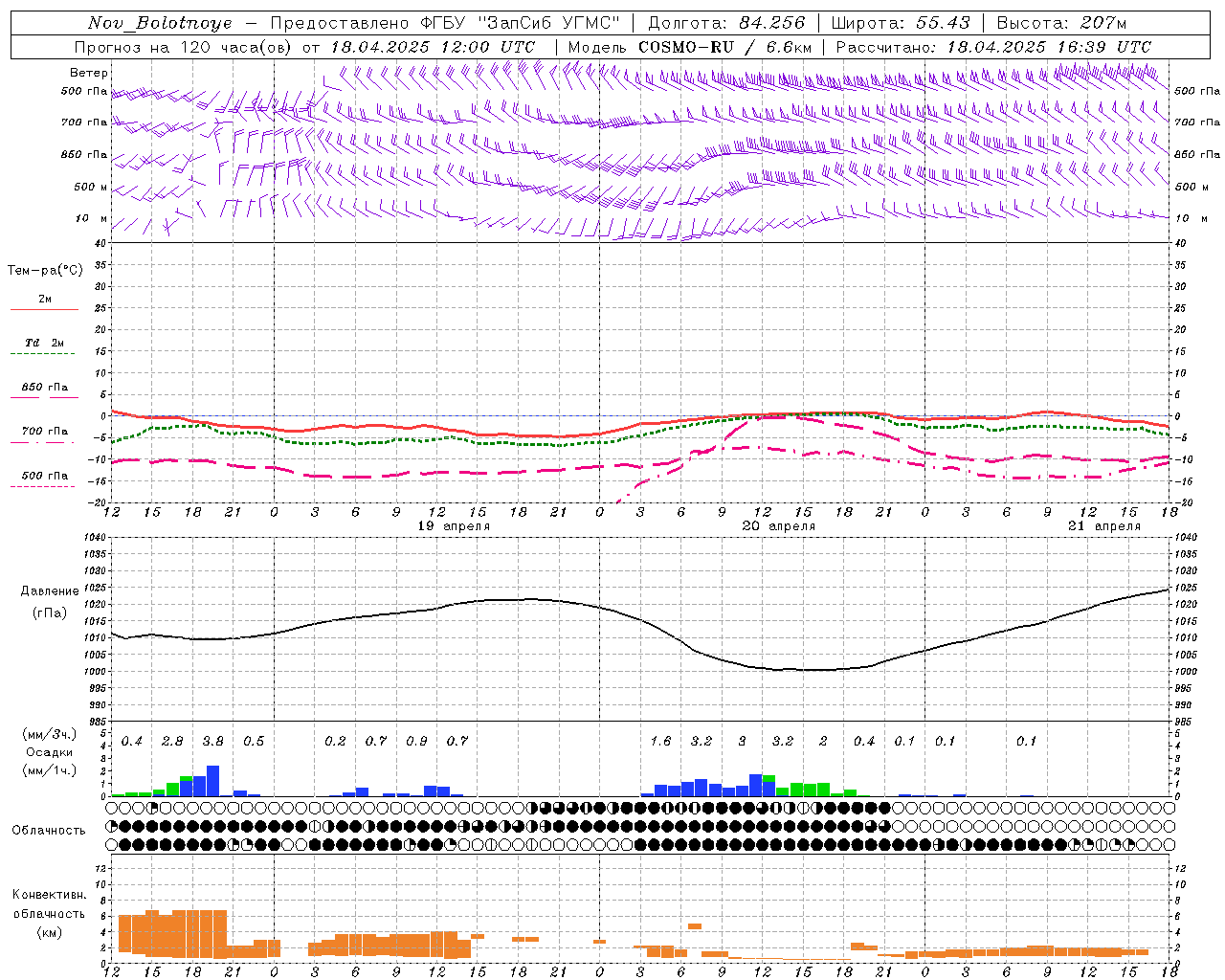Click the 3.8 precipitation total value
1225x980 pixels.
[x=212, y=742]
